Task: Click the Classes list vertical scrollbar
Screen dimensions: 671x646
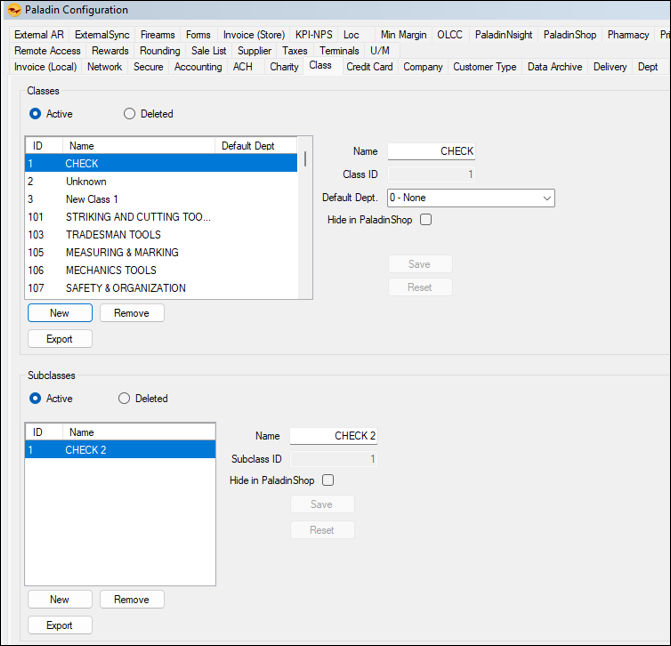Action: point(305,220)
